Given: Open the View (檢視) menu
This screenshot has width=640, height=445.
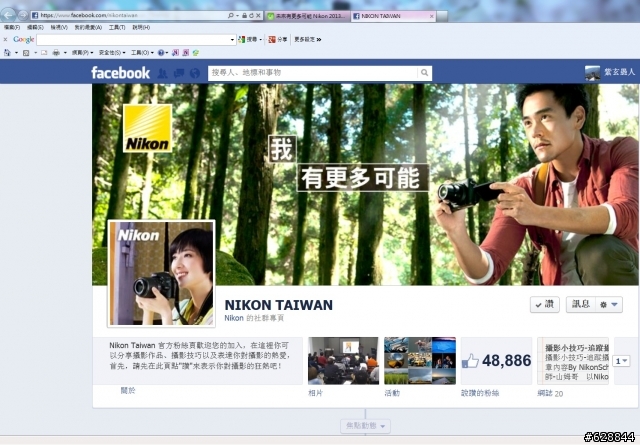Looking at the screenshot, I should click(59, 27).
